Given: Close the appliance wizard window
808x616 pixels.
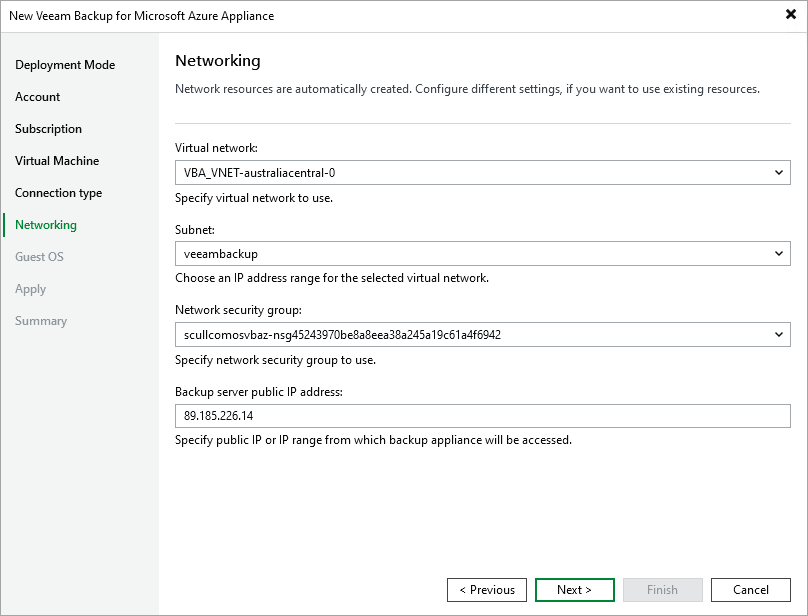Looking at the screenshot, I should point(790,14).
